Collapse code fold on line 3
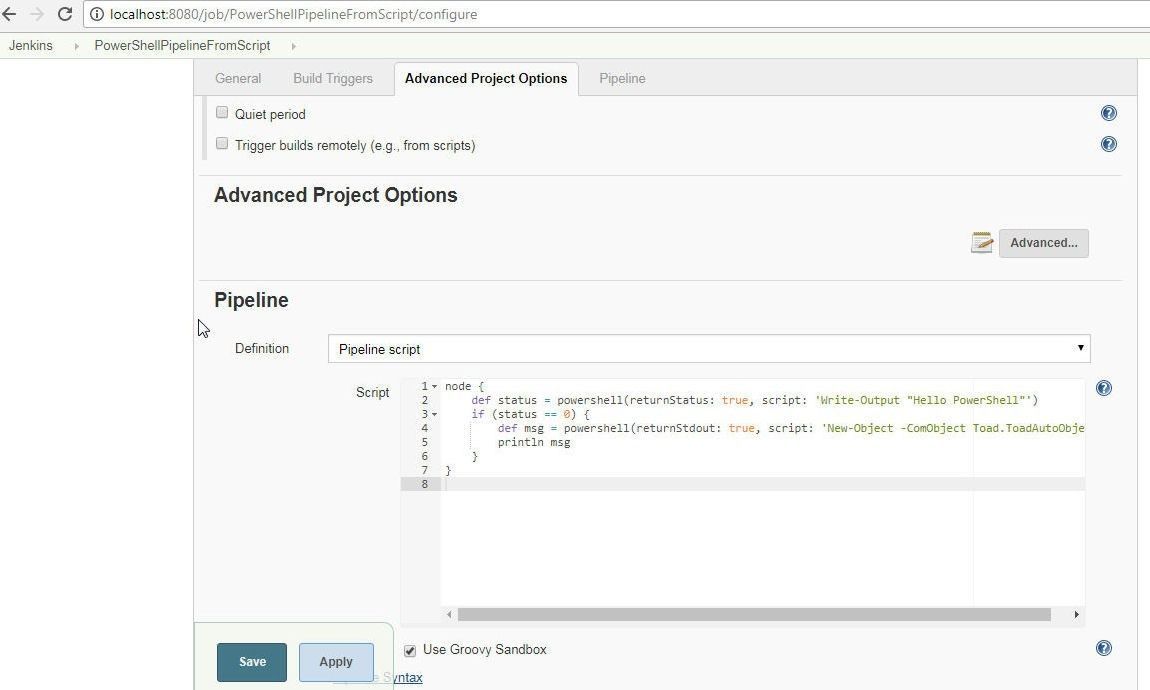 point(434,414)
